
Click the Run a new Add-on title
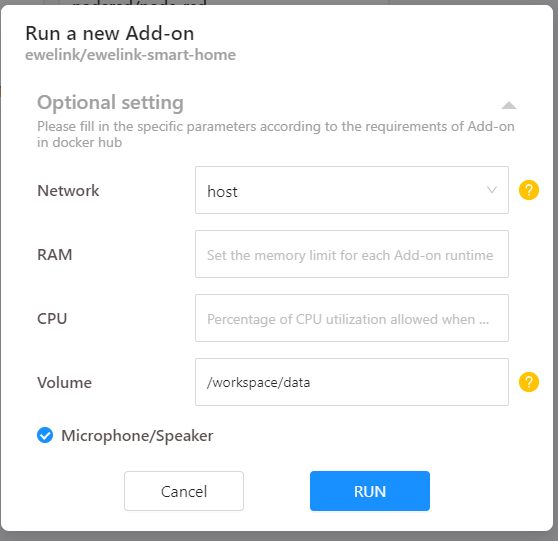(110, 33)
